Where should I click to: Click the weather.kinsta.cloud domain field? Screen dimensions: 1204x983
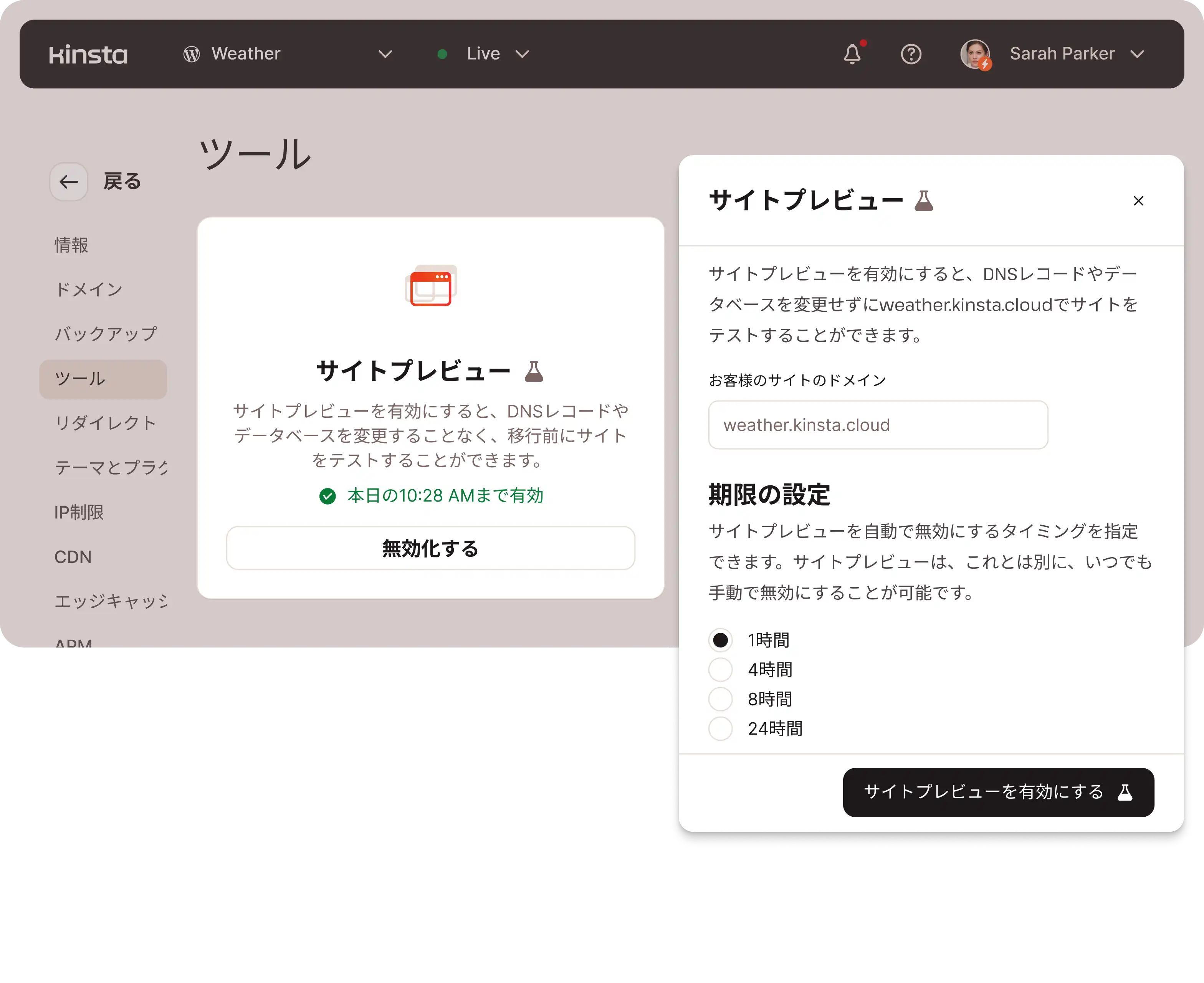coord(877,425)
